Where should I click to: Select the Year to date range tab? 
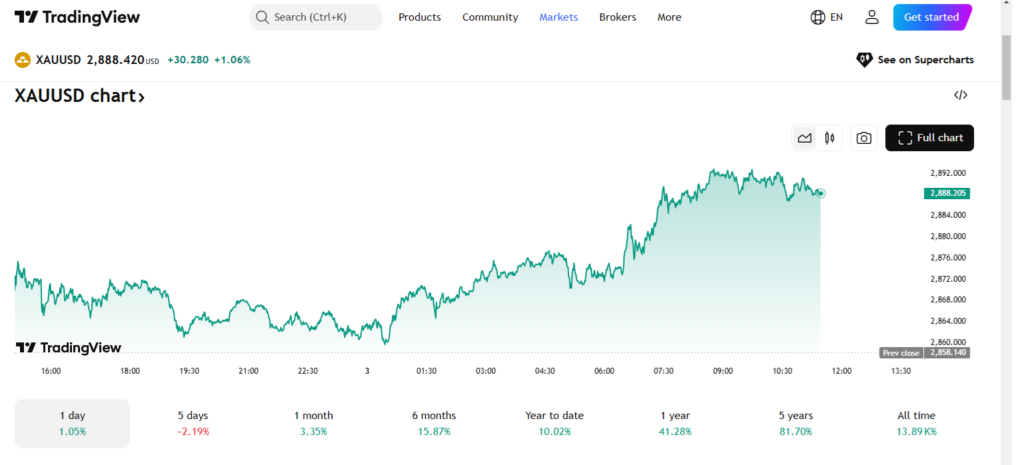(554, 423)
